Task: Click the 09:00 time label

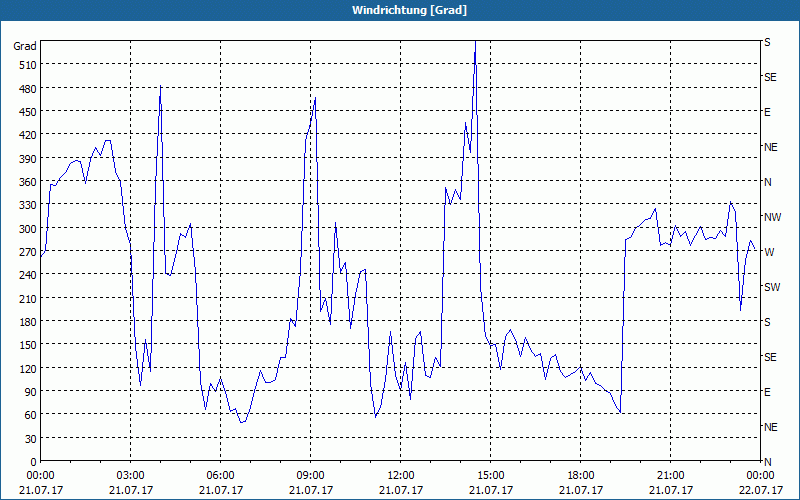Action: 311,476
